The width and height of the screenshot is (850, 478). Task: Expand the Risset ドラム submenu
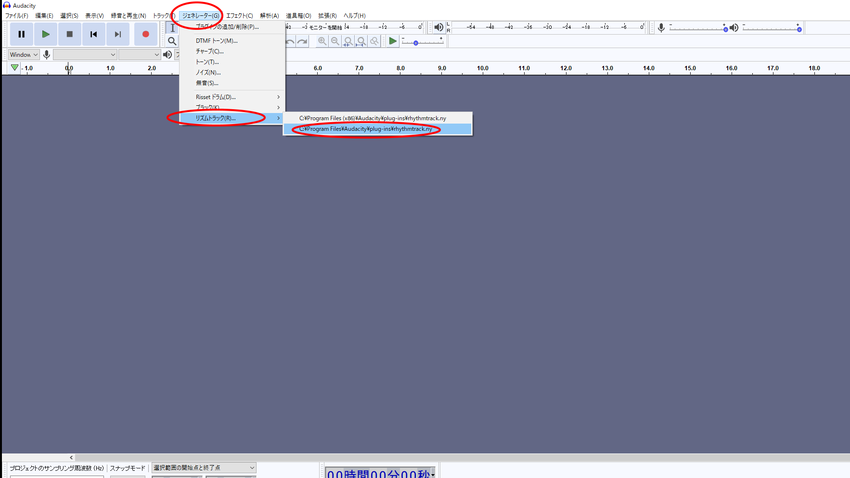point(232,97)
